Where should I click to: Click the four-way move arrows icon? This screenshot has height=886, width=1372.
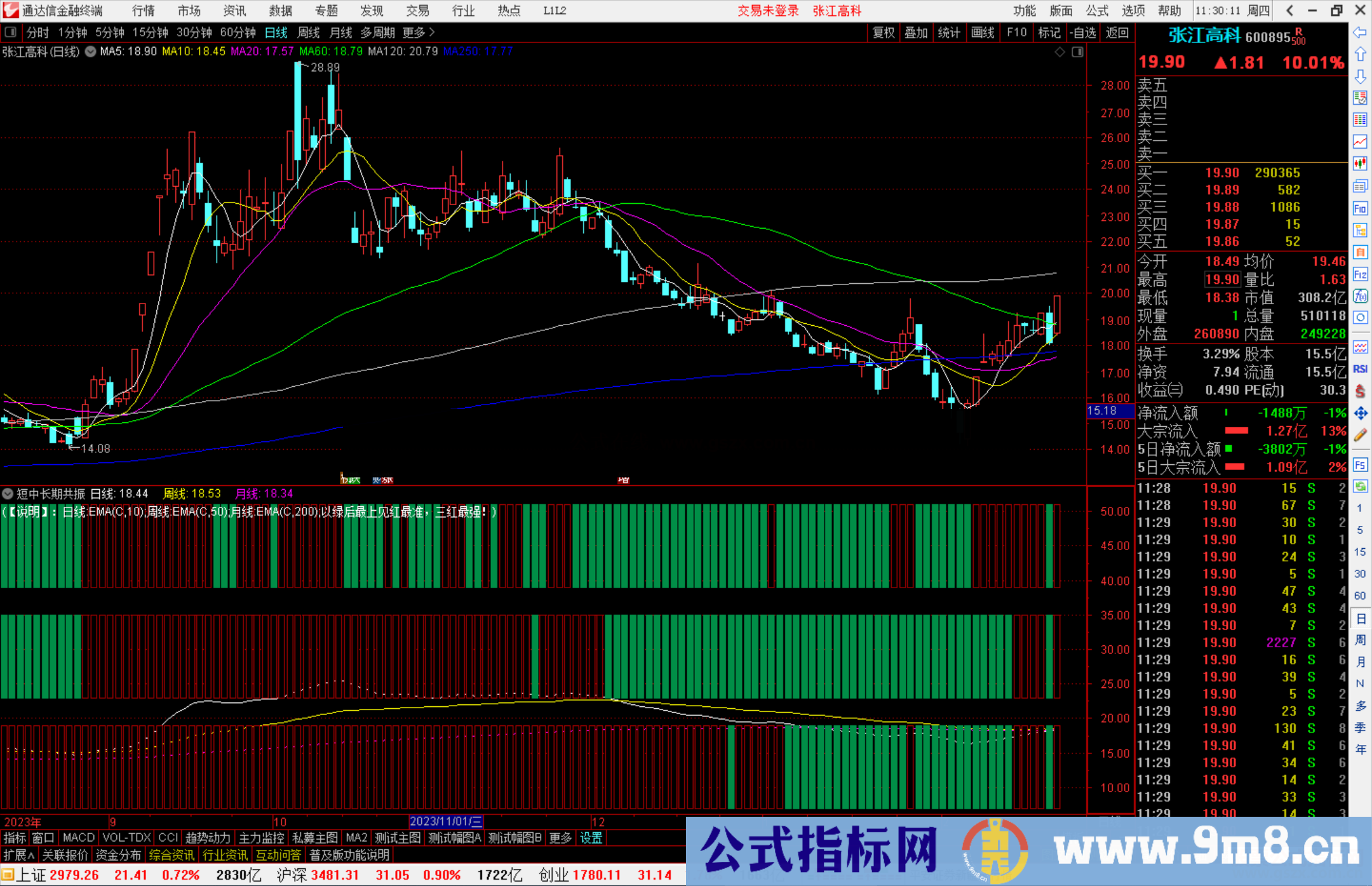click(x=1360, y=413)
